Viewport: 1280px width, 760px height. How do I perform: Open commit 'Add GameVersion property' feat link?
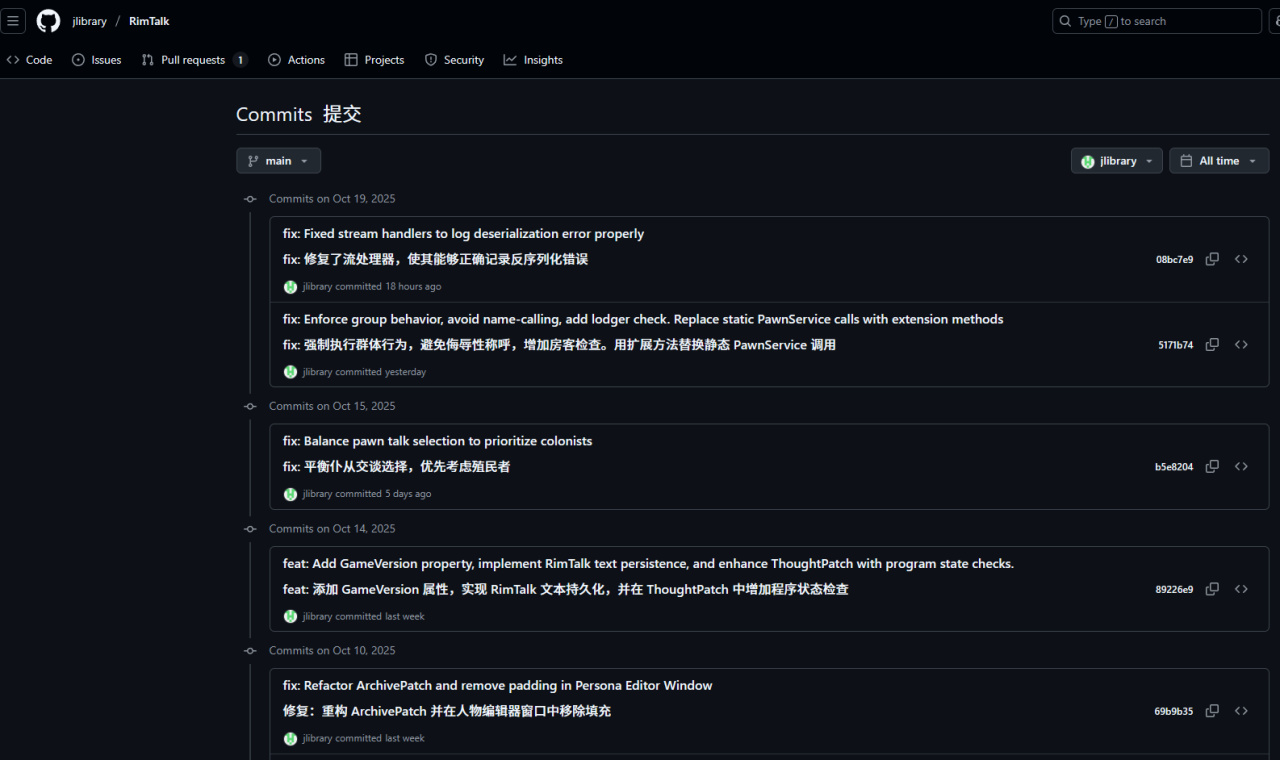point(648,564)
